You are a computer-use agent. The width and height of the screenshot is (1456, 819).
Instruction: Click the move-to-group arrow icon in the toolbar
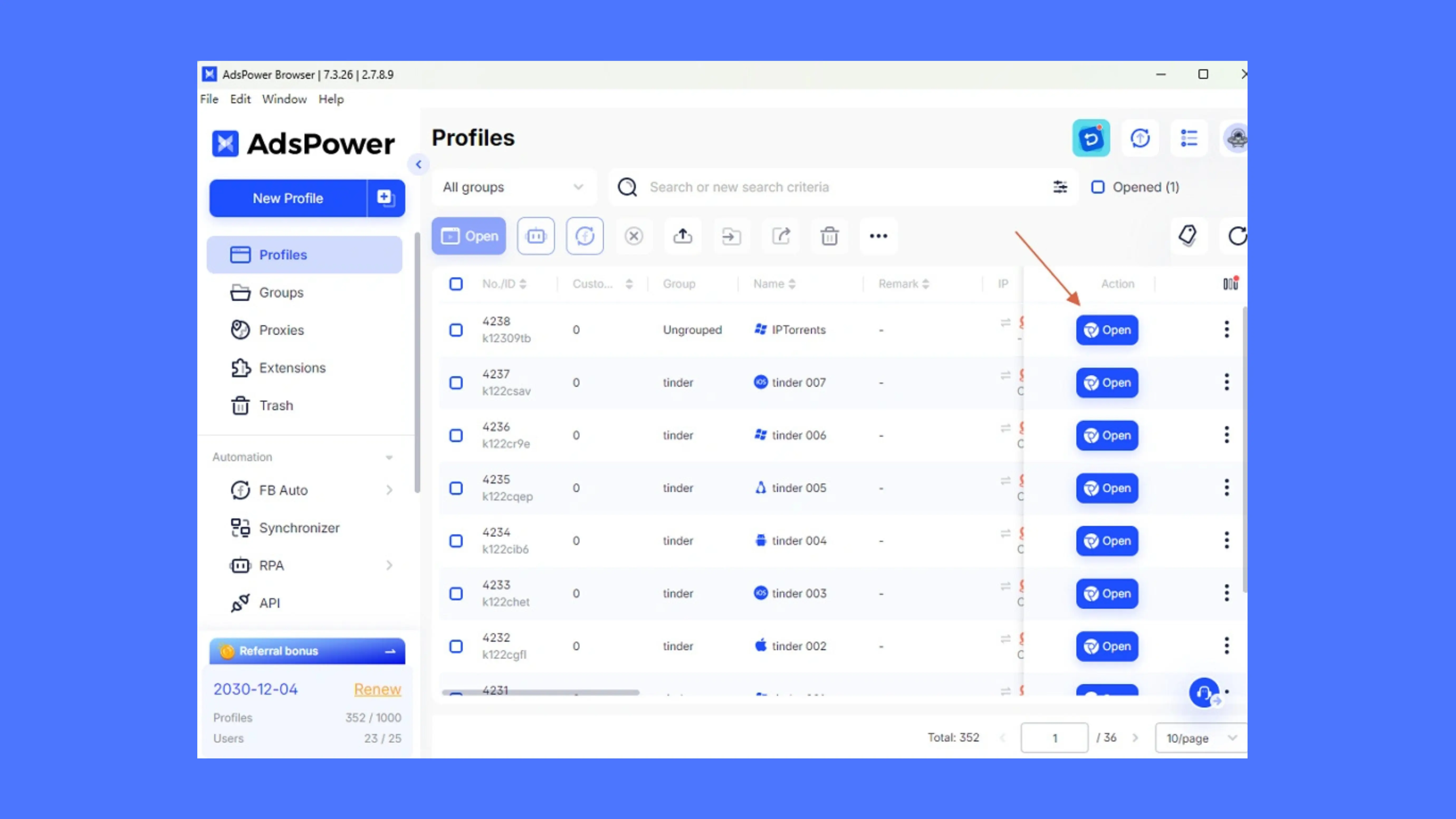[731, 236]
